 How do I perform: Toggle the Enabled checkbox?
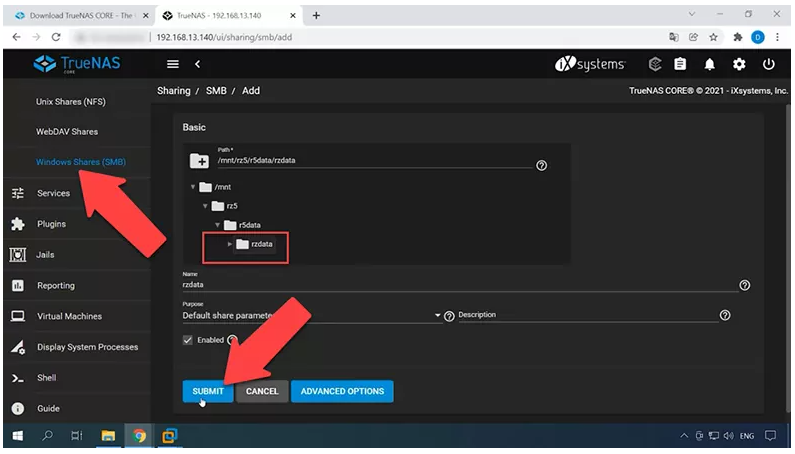188,340
